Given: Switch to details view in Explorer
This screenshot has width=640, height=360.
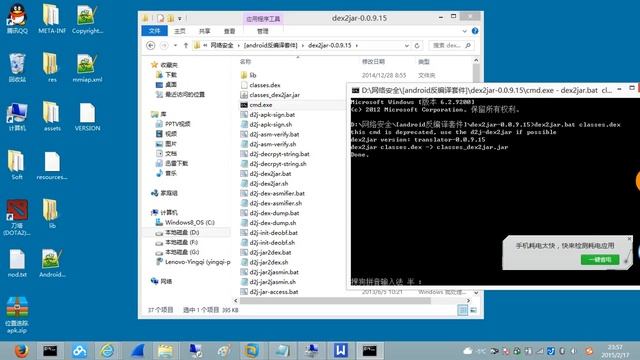Looking at the screenshot, I should 462,310.
